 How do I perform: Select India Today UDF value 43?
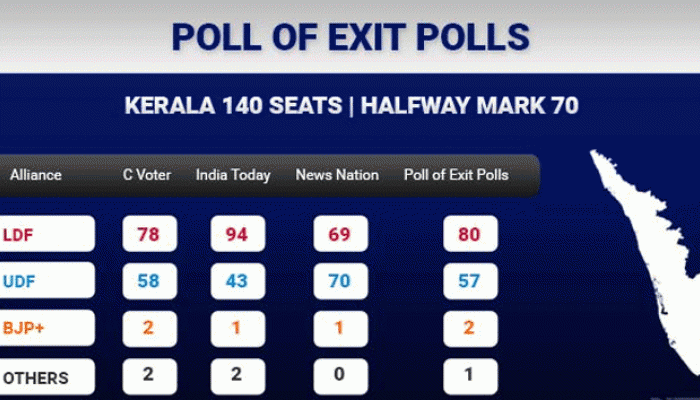click(238, 281)
